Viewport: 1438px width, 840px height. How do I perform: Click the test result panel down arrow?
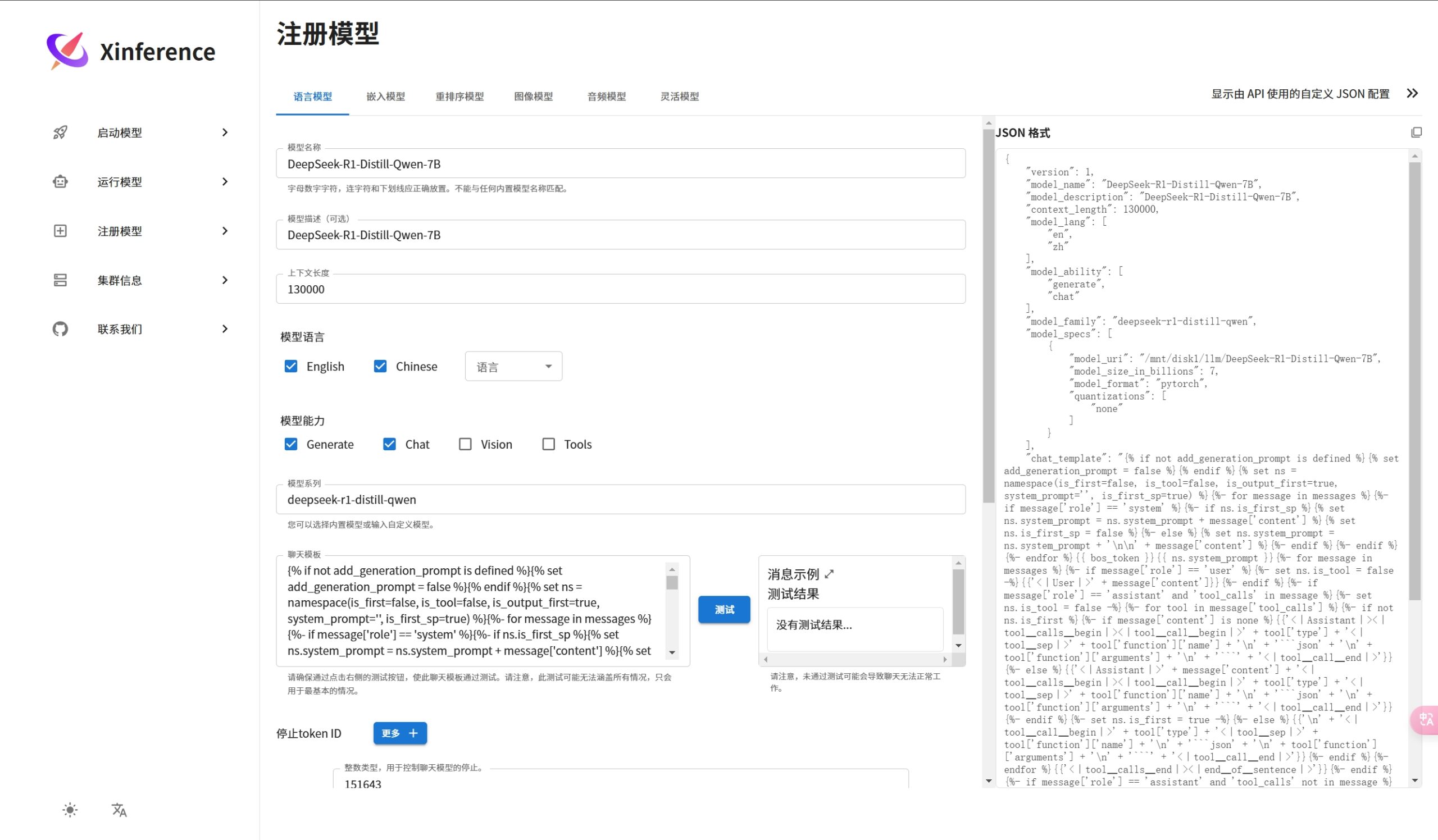pyautogui.click(x=958, y=646)
